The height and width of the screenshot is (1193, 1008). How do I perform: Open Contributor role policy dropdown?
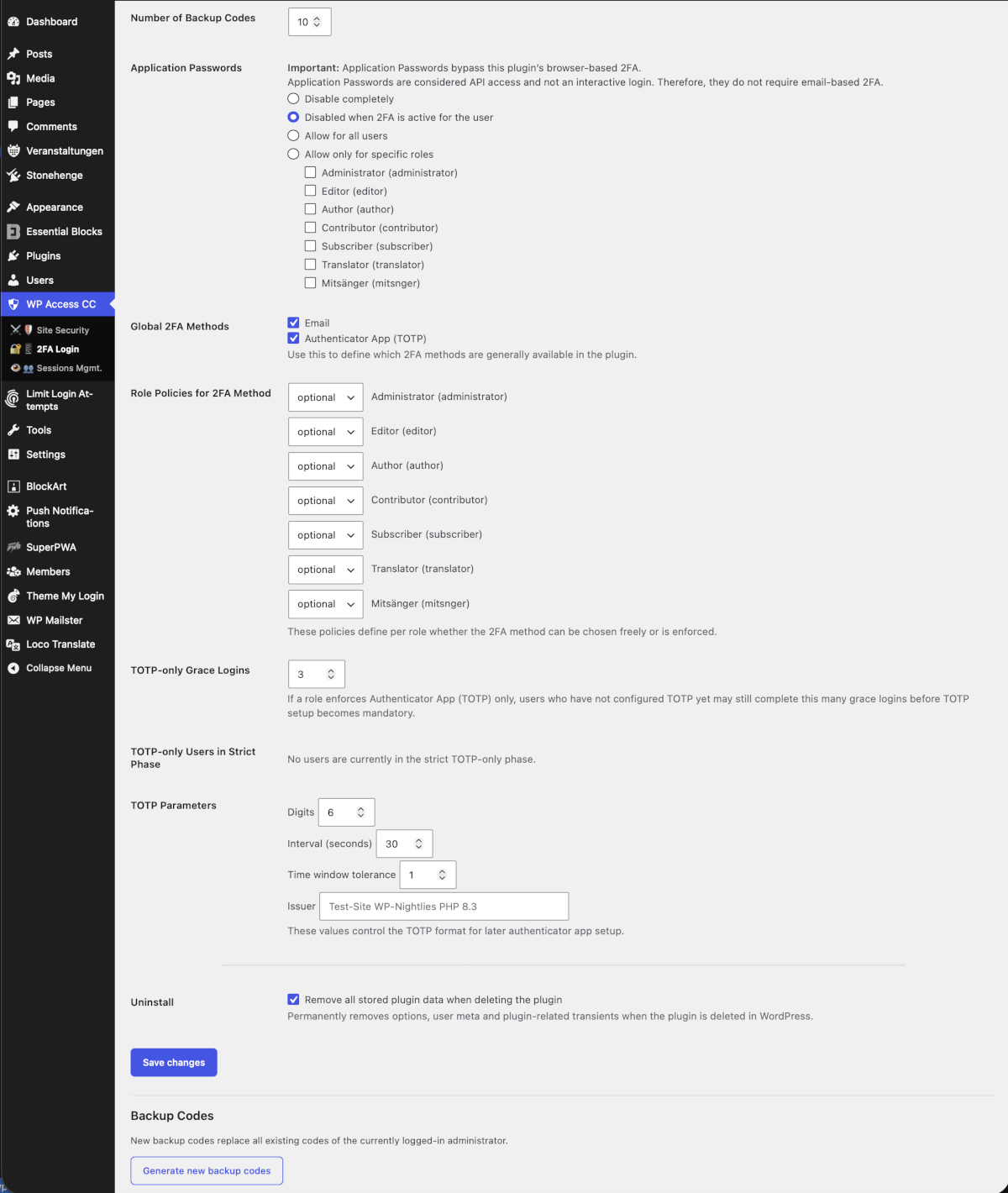pos(325,501)
